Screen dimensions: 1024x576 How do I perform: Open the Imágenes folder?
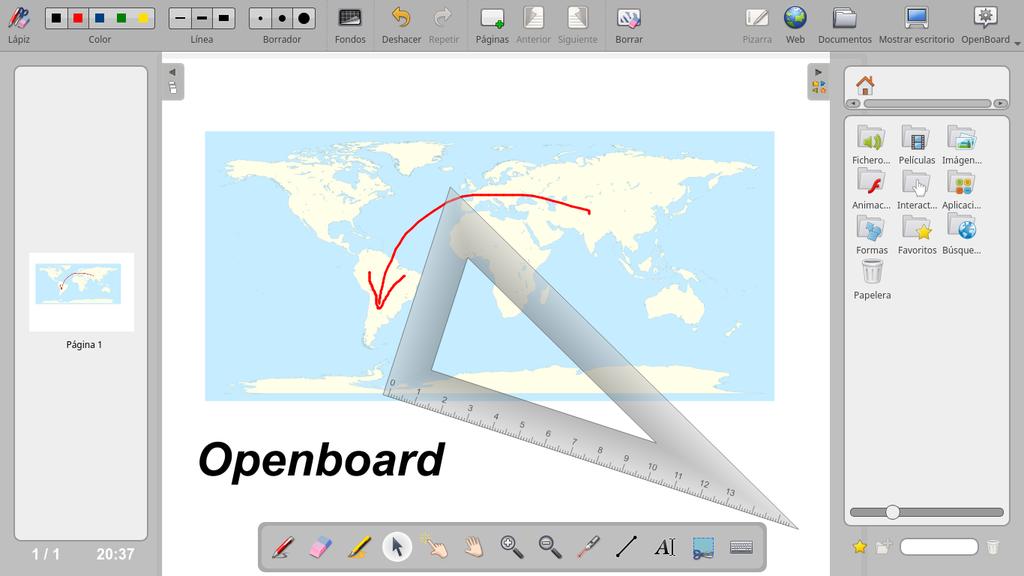[x=961, y=144]
